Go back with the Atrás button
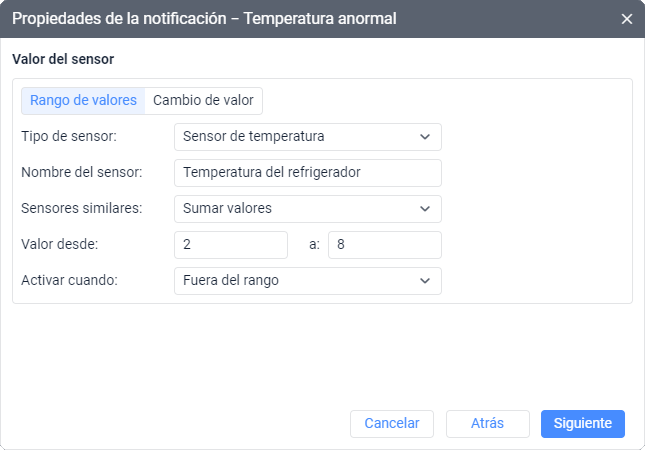The width and height of the screenshot is (645, 450). point(487,423)
